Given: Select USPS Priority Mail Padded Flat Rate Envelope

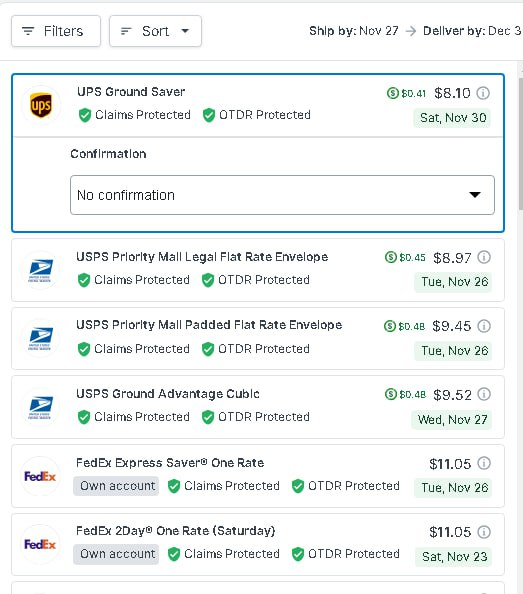Looking at the screenshot, I should point(258,338).
